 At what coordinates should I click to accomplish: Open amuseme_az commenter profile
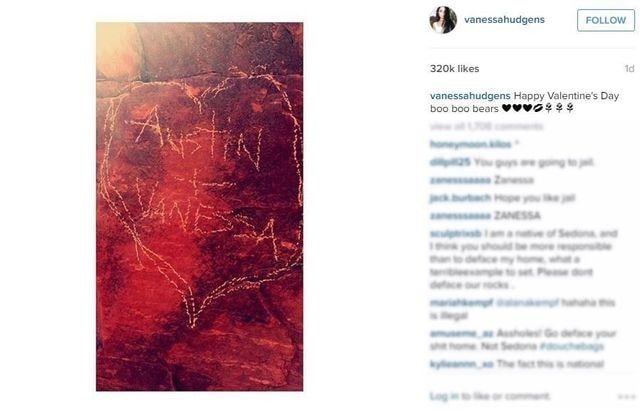[461, 333]
